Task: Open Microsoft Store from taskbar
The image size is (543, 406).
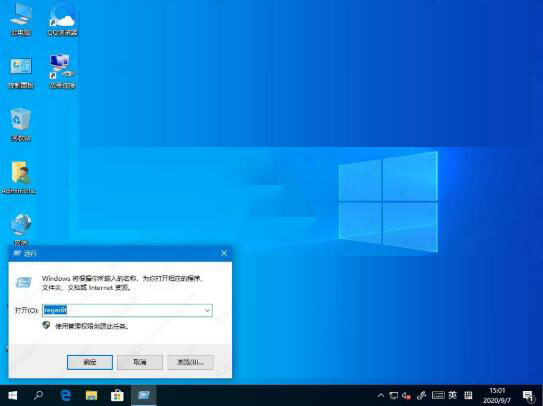Action: pyautogui.click(x=117, y=396)
